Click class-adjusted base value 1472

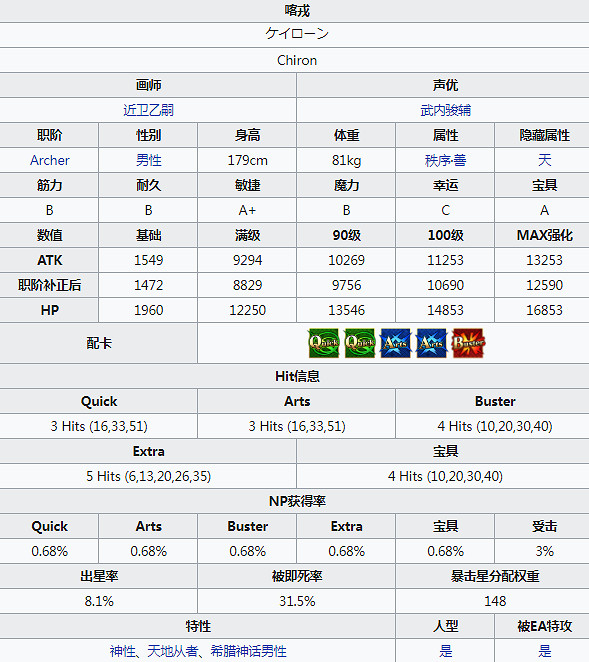[x=148, y=285]
